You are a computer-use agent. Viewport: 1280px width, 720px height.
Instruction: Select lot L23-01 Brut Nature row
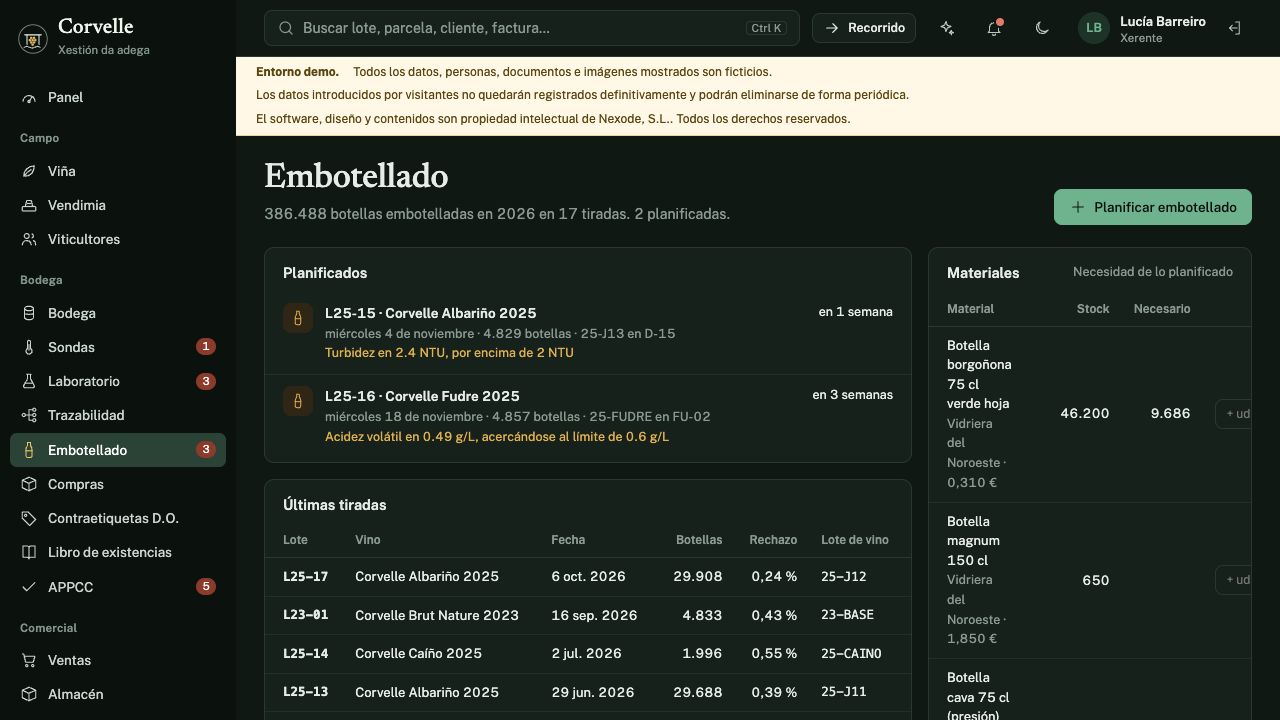tap(588, 615)
